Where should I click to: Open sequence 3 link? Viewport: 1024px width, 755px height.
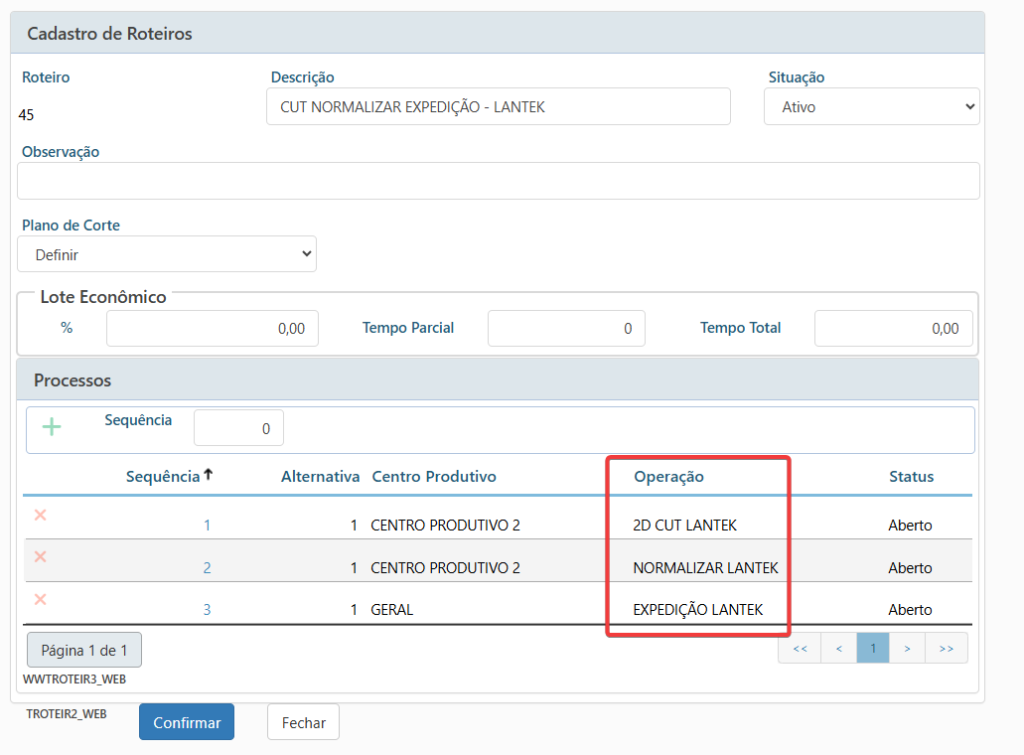click(207, 610)
